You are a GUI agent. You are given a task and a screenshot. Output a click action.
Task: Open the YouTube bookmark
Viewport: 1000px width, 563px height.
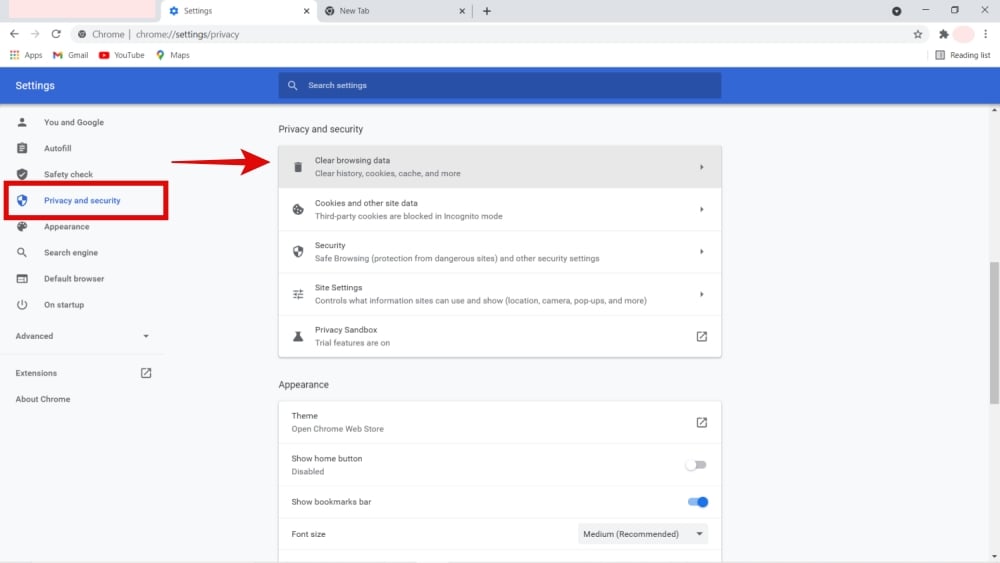pos(121,55)
